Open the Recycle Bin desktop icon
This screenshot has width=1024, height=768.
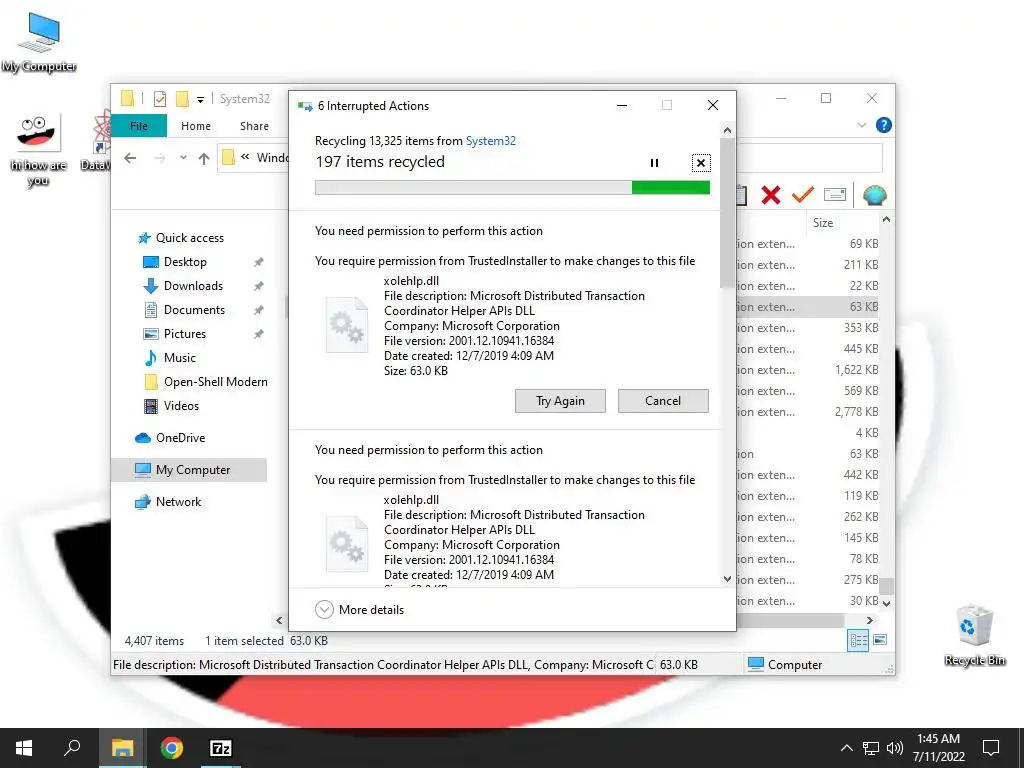(x=974, y=635)
